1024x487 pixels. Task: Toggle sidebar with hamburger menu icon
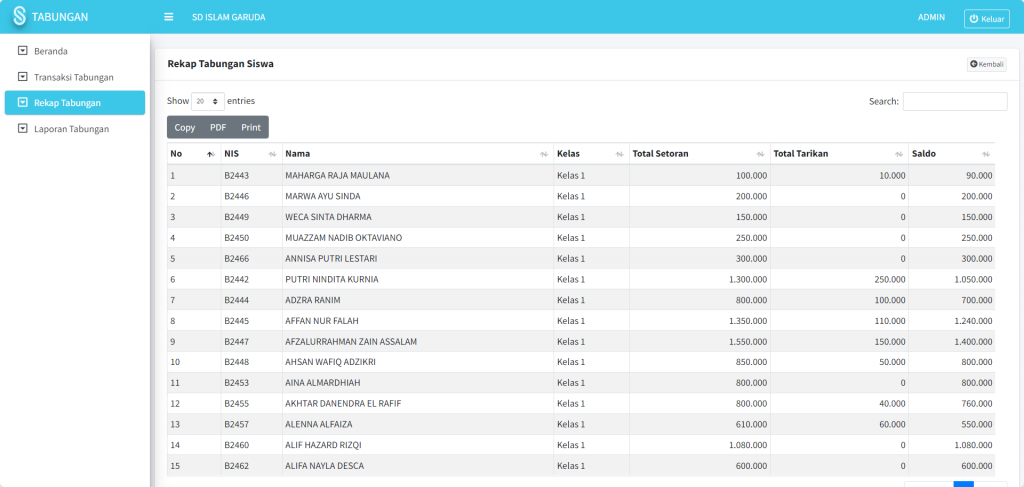point(168,17)
